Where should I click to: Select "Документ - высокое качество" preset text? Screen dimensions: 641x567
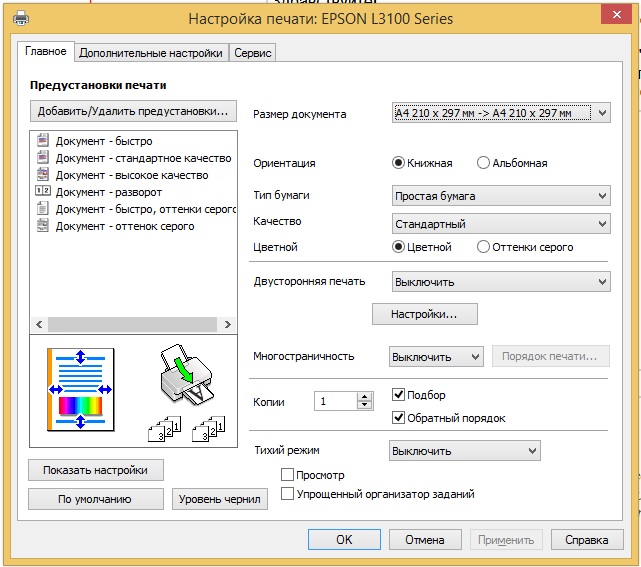click(x=132, y=175)
